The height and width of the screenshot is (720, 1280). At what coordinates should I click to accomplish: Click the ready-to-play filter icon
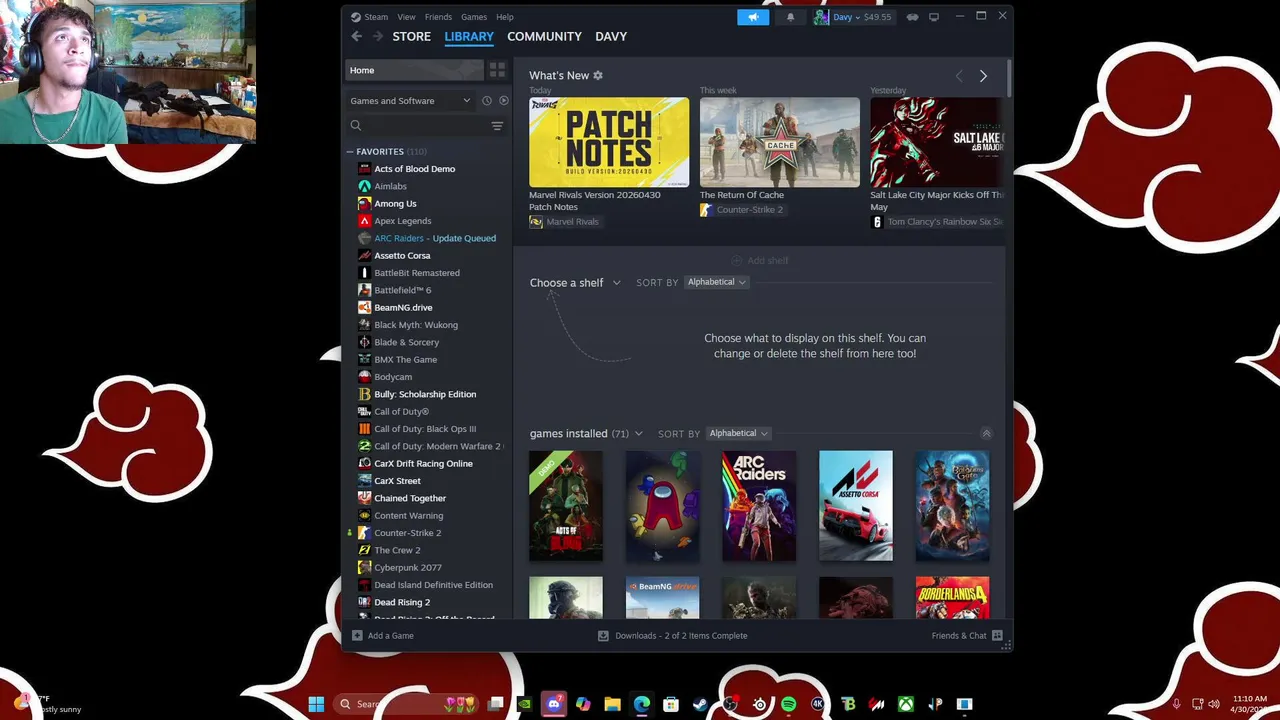(504, 100)
